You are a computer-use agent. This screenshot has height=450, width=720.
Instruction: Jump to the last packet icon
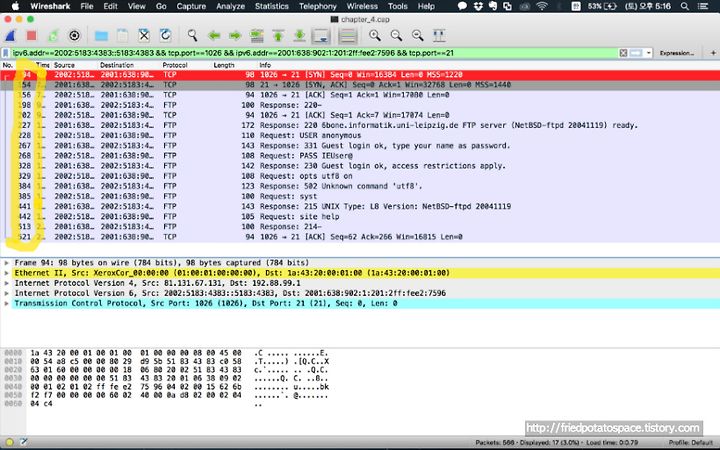coord(299,35)
